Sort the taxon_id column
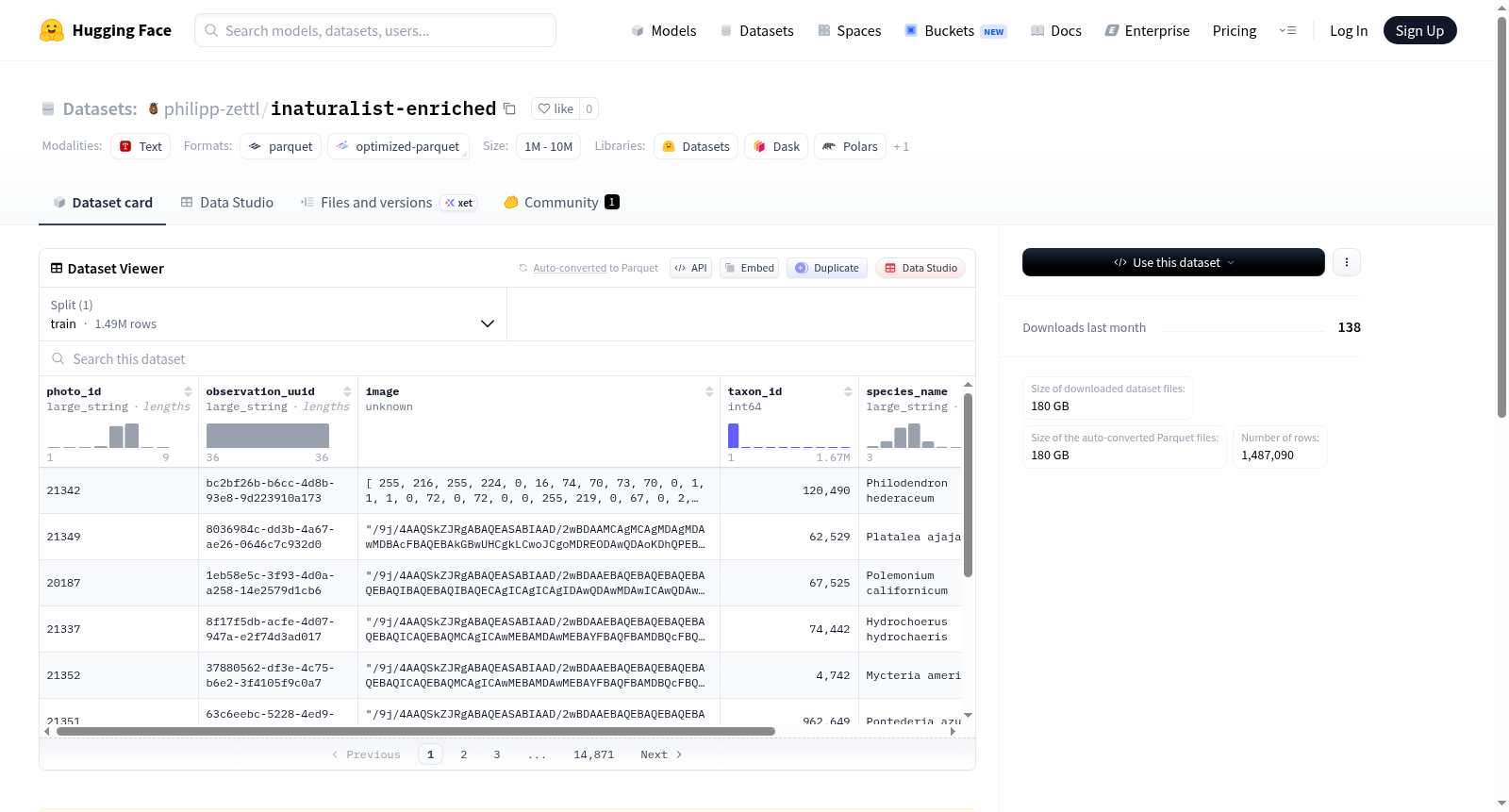Screen dimensions: 1509x812 pos(848,391)
